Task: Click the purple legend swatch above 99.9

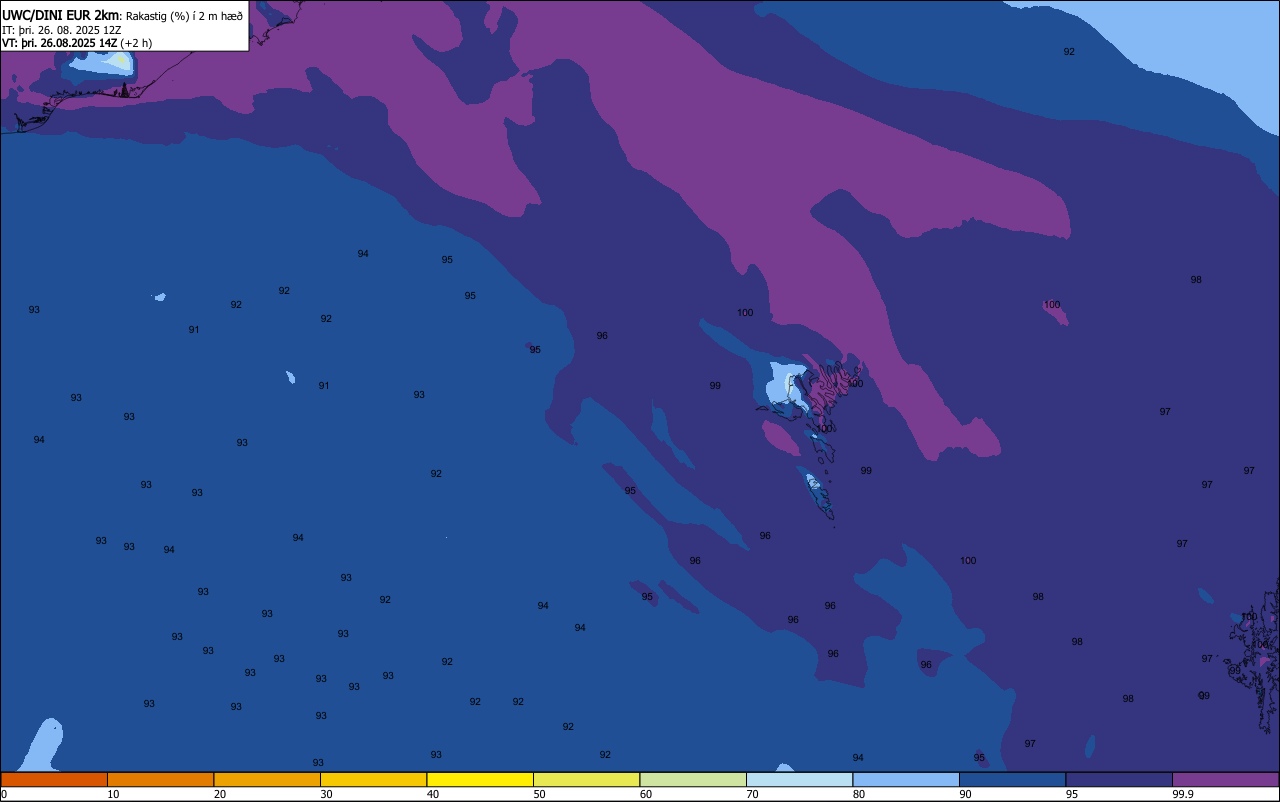Action: (x=1225, y=779)
